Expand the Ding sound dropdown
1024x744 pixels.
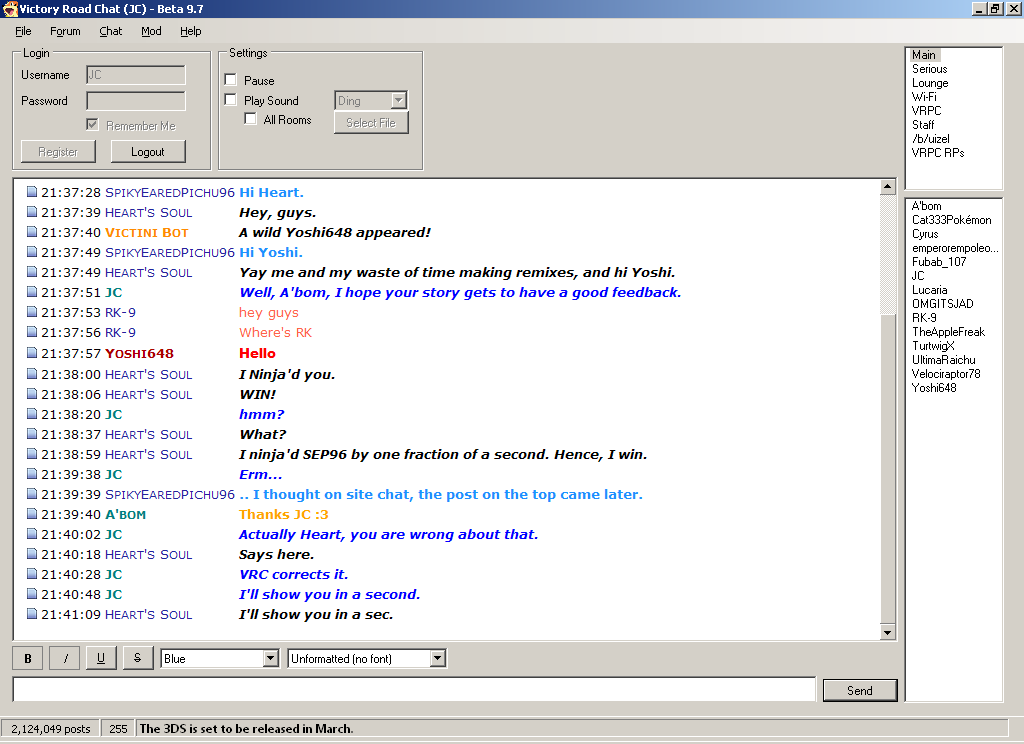pos(399,100)
